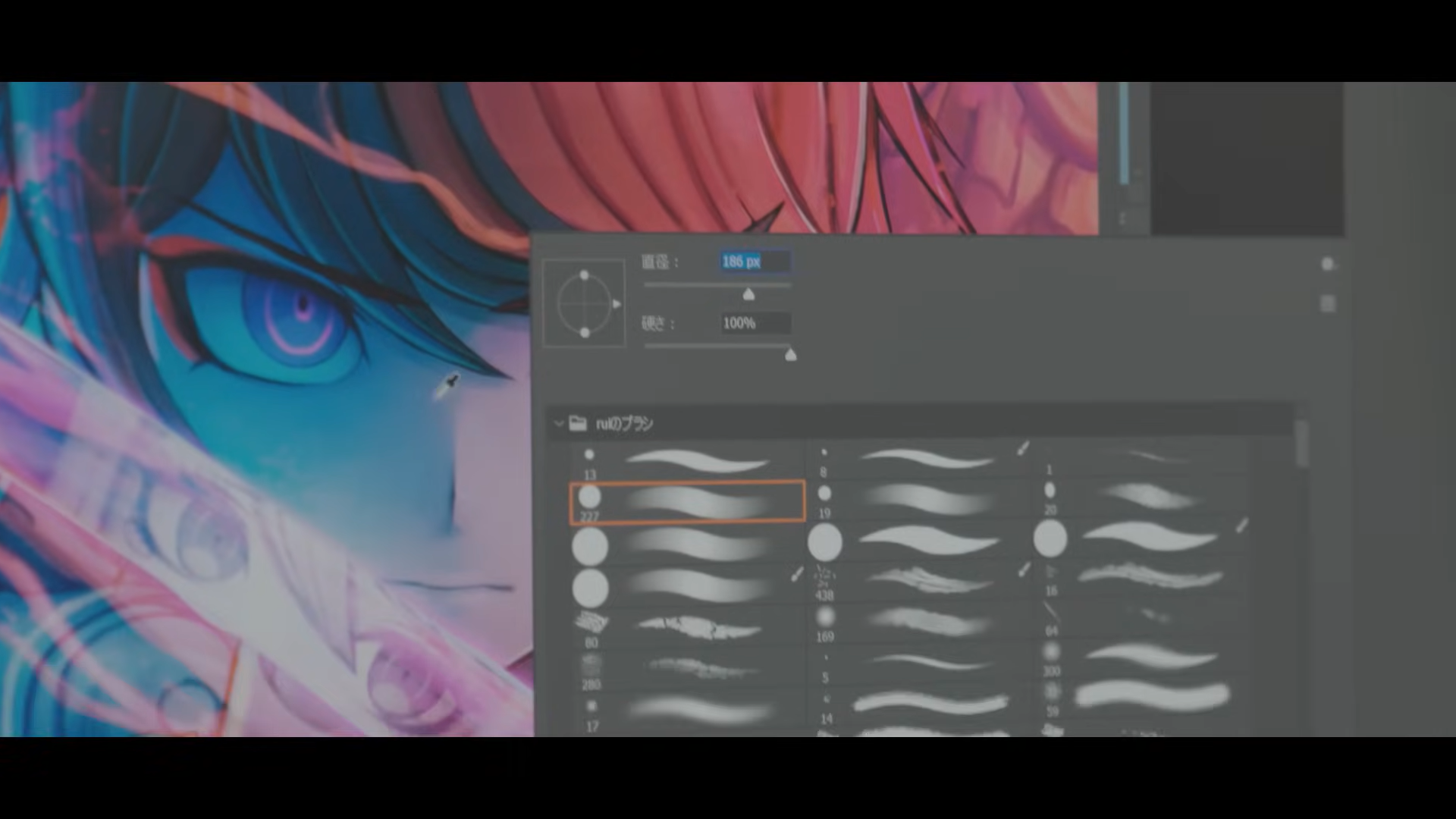Select the brush preset labeled 300

pos(1141,658)
